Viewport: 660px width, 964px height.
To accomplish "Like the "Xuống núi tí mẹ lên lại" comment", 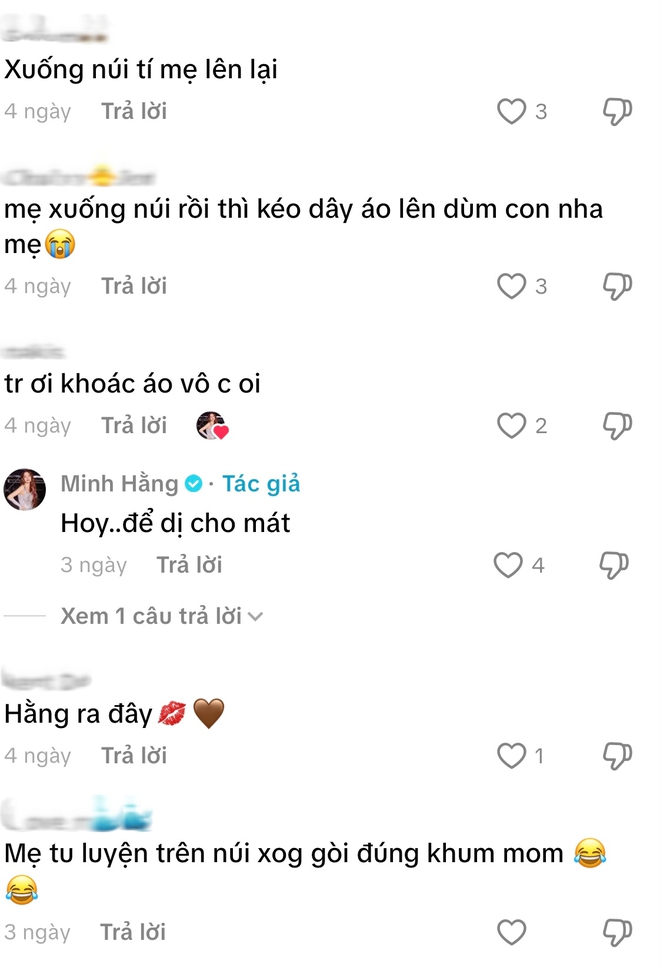I will click(x=511, y=111).
